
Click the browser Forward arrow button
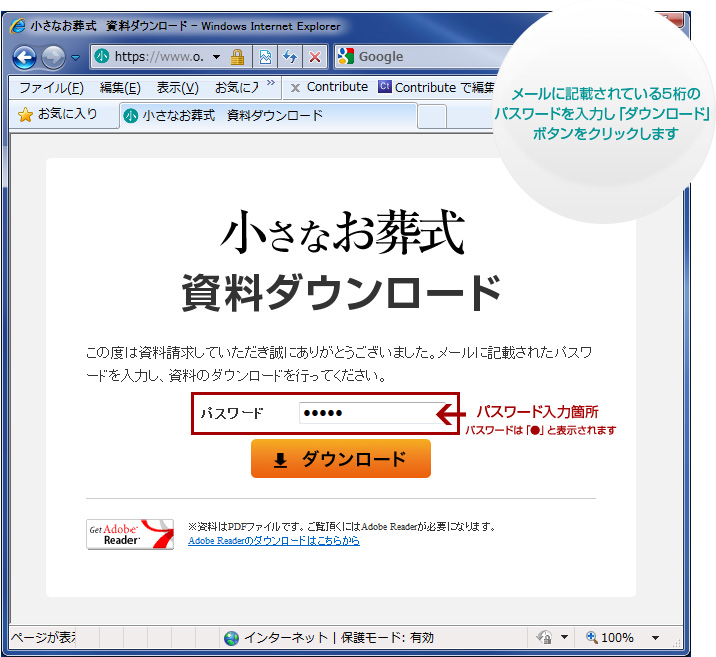click(x=53, y=58)
